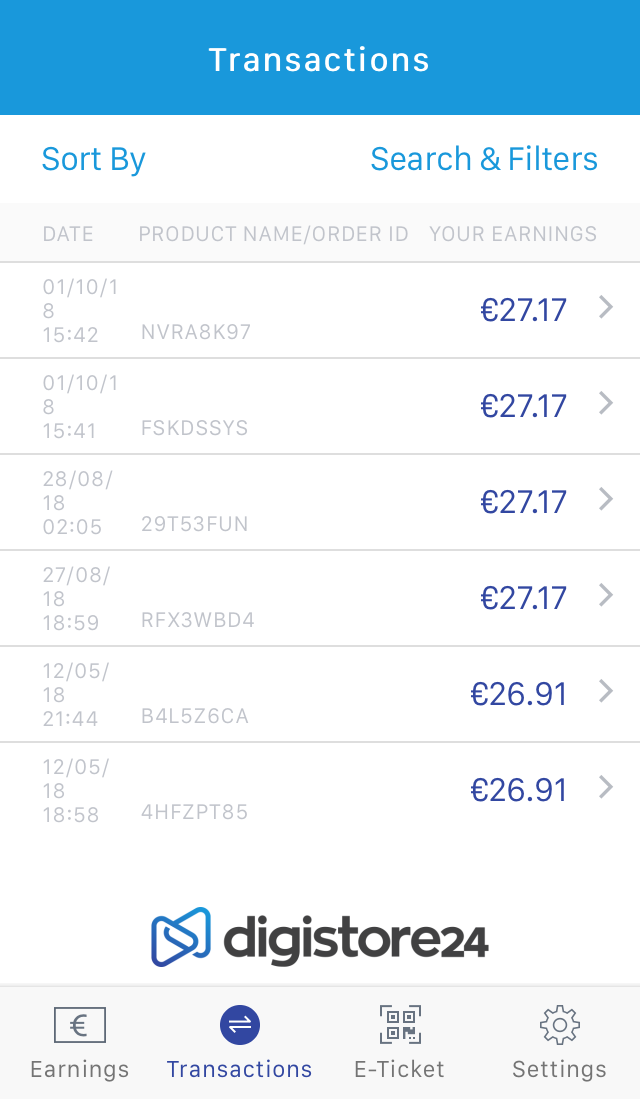Screen dimensions: 640x1099
Task: Open Search & Filters
Action: tap(484, 159)
